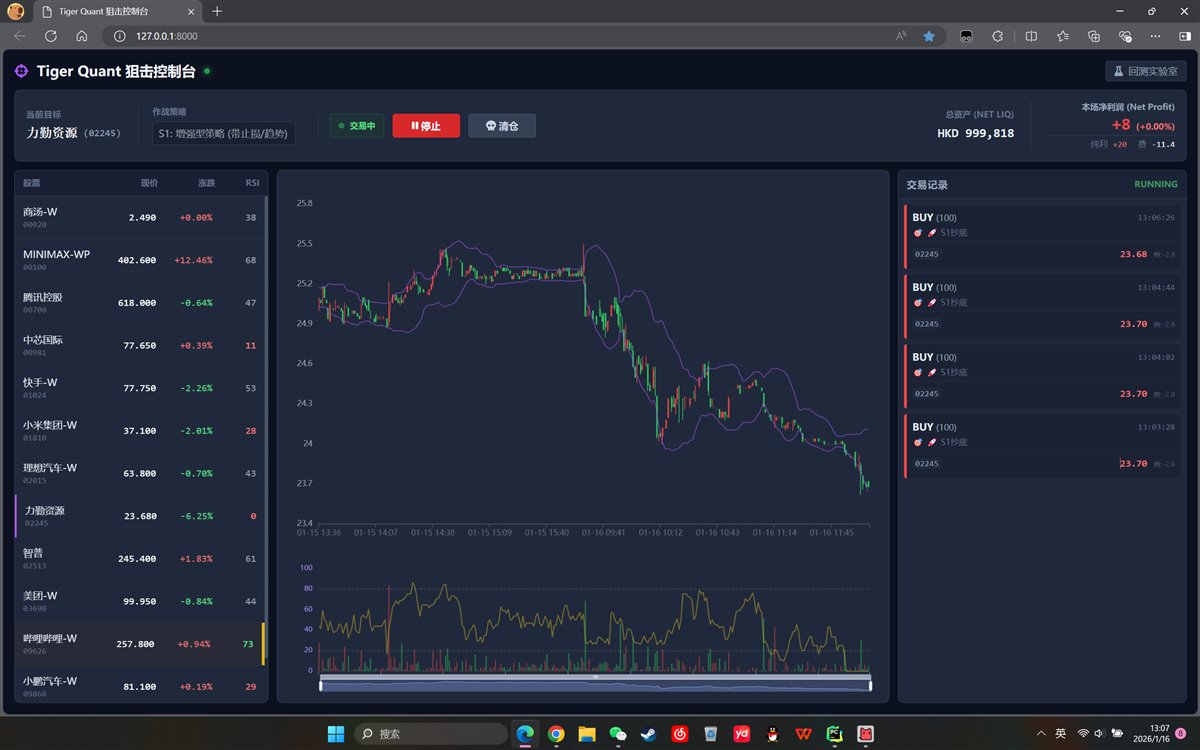Click the browser back arrow

pyautogui.click(x=20, y=36)
